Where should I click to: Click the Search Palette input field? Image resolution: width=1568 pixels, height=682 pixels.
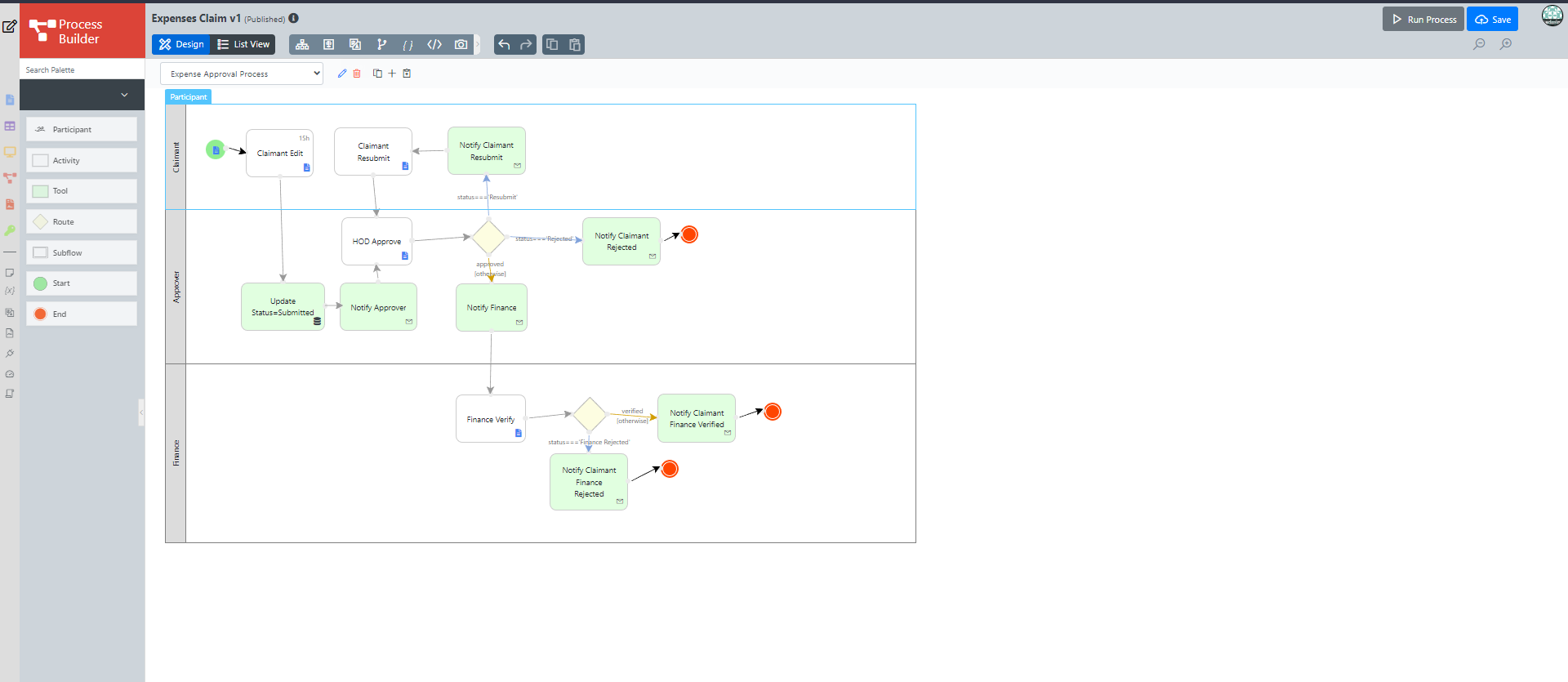(x=82, y=70)
